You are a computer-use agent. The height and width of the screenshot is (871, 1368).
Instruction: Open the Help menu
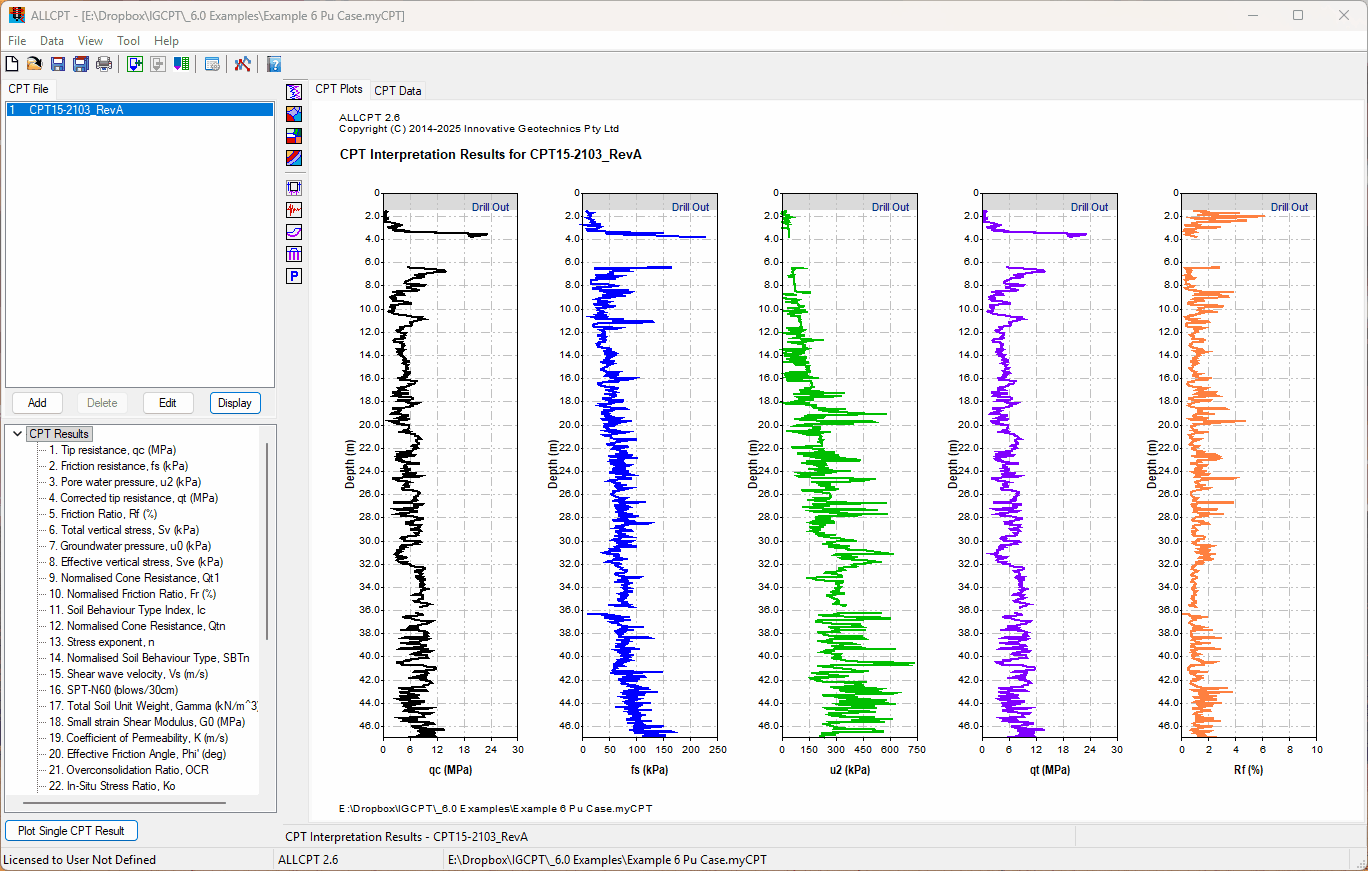167,41
